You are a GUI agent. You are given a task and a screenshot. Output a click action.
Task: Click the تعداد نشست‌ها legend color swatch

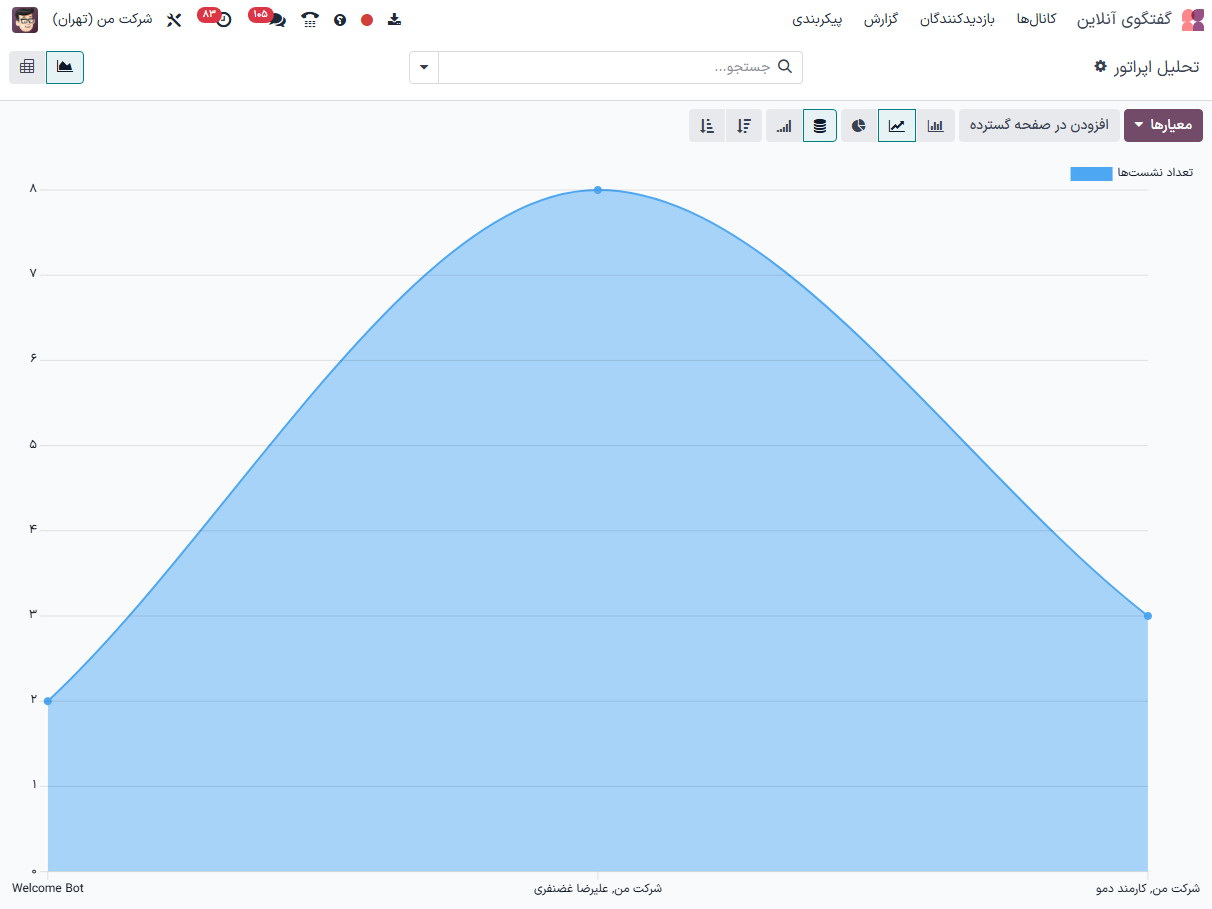[x=1091, y=173]
